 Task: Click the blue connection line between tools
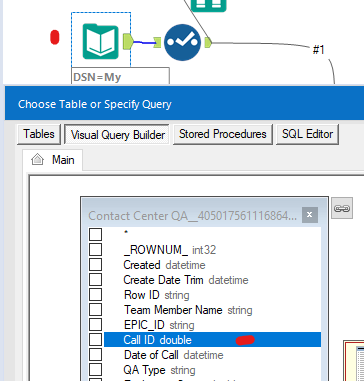tap(144, 42)
